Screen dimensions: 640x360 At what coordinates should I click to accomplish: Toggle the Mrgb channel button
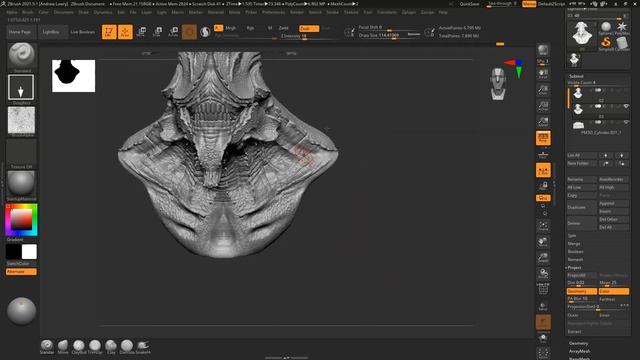pyautogui.click(x=231, y=28)
